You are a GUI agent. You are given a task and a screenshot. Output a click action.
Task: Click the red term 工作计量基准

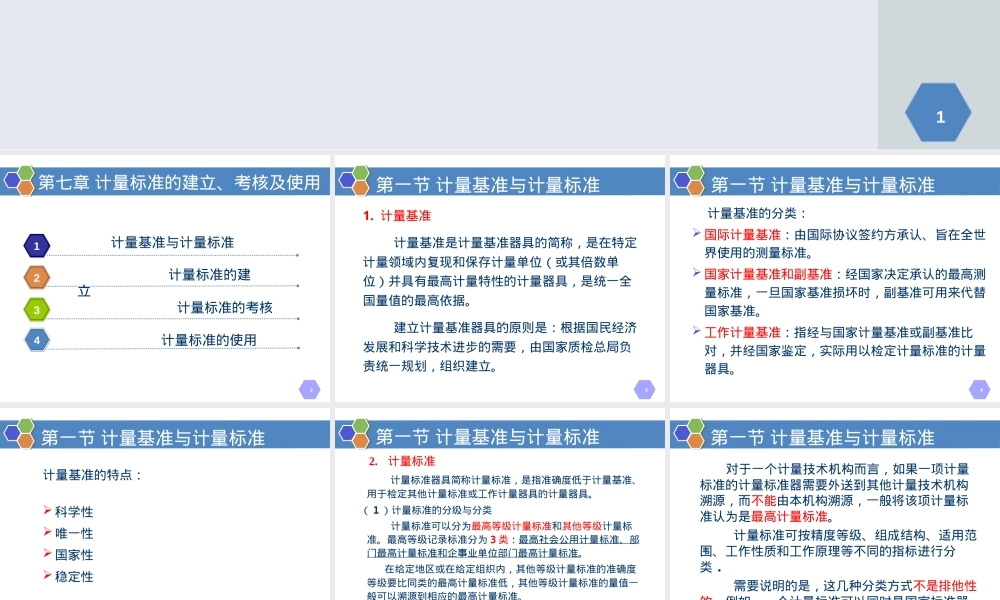tap(742, 332)
